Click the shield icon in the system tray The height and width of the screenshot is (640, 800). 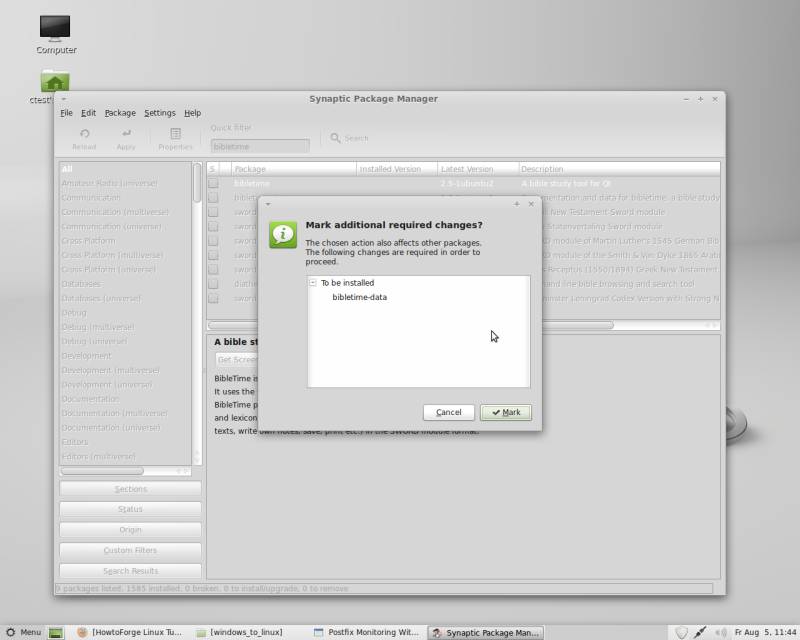coord(681,632)
